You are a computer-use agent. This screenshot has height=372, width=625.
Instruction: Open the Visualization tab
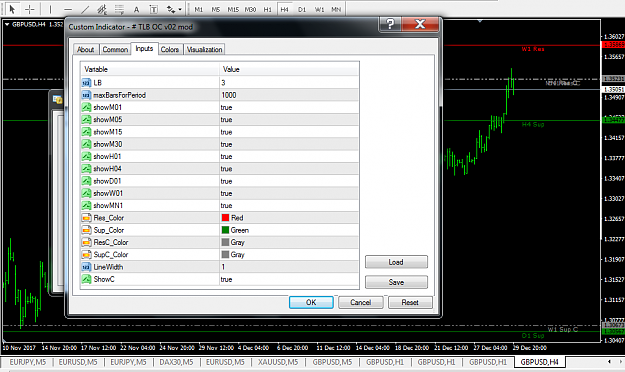204,49
